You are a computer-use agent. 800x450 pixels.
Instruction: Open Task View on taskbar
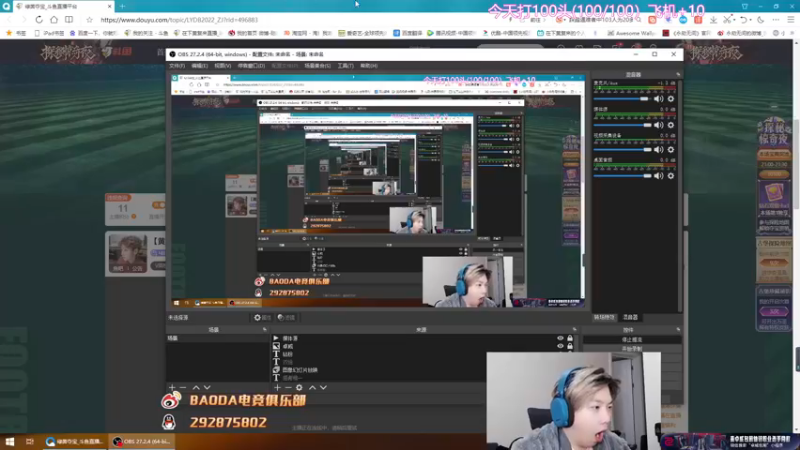pos(30,441)
